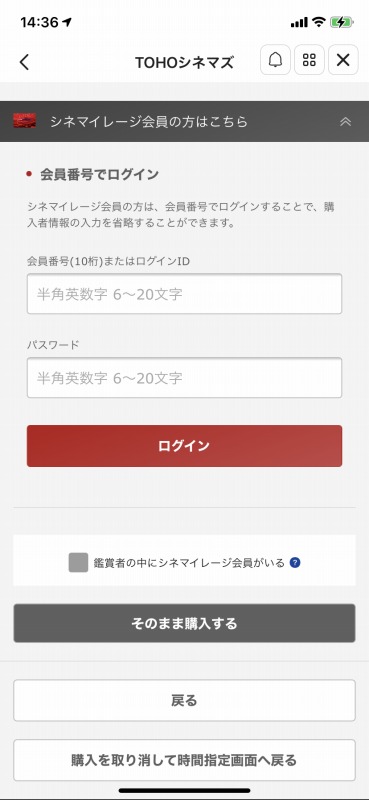Tap the home indicator bar at bottom
Screen dimensions: 369x800
tap(184, 790)
